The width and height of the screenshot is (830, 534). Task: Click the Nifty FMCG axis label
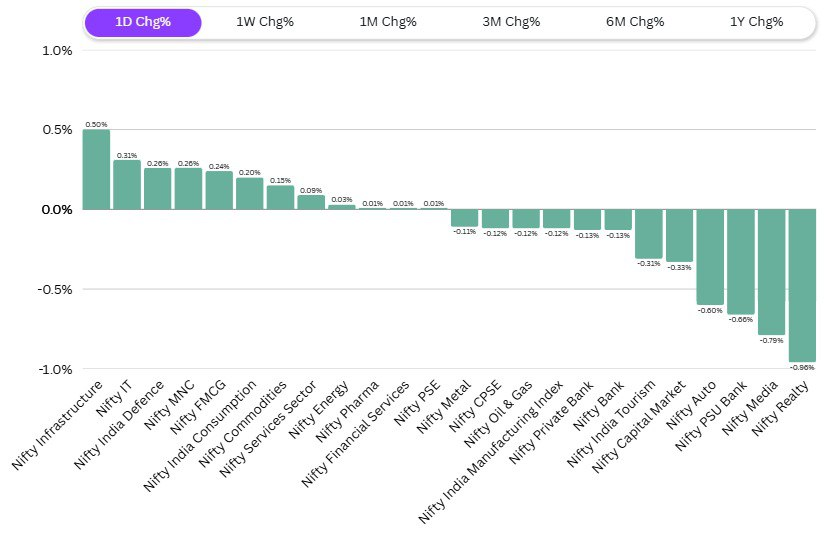(x=198, y=406)
